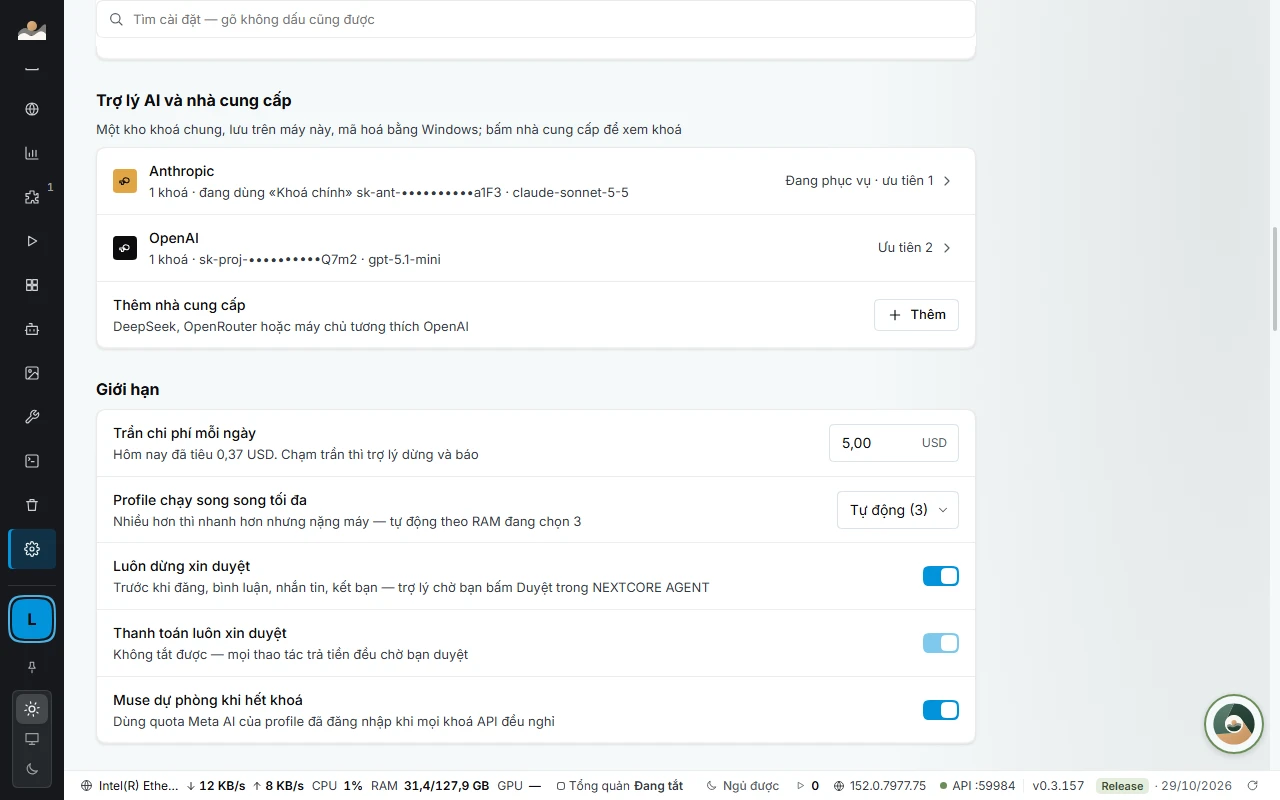The image size is (1280, 800).
Task: Focus the settings search box
Action: coord(536,19)
